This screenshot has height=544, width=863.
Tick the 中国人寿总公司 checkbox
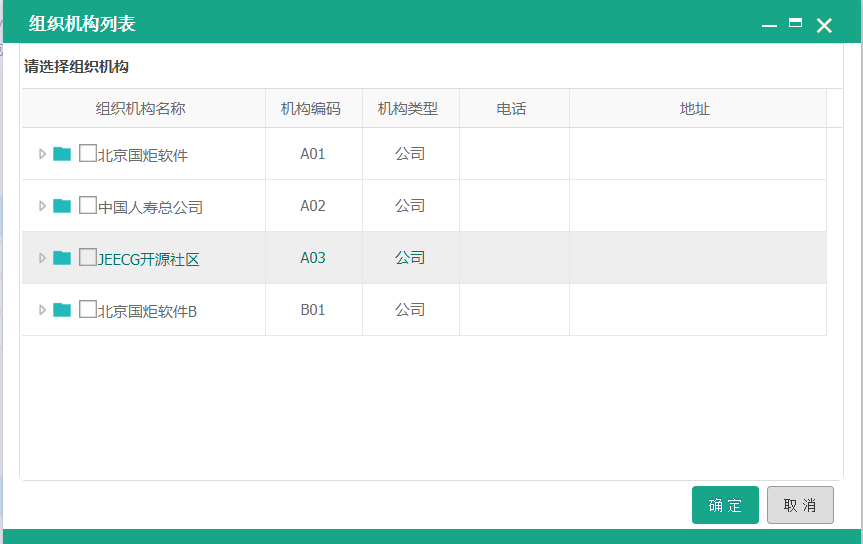(x=88, y=205)
